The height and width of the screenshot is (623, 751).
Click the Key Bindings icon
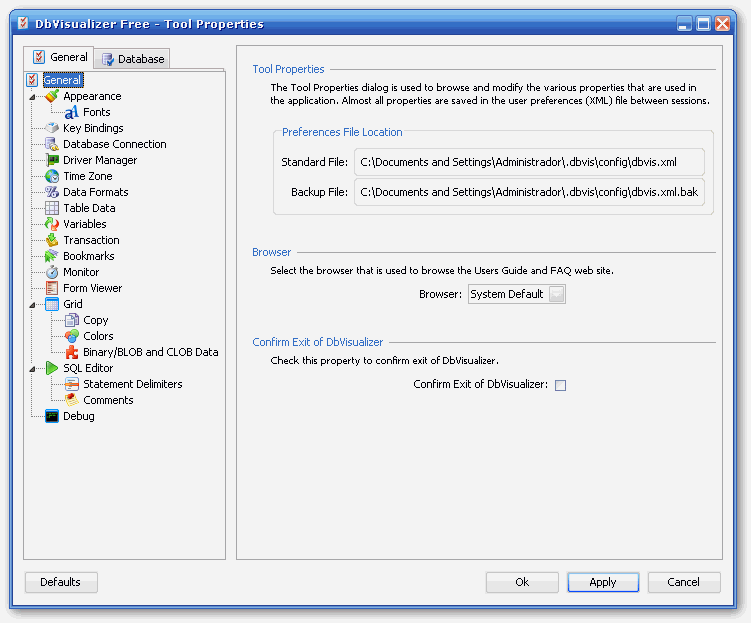pos(52,128)
